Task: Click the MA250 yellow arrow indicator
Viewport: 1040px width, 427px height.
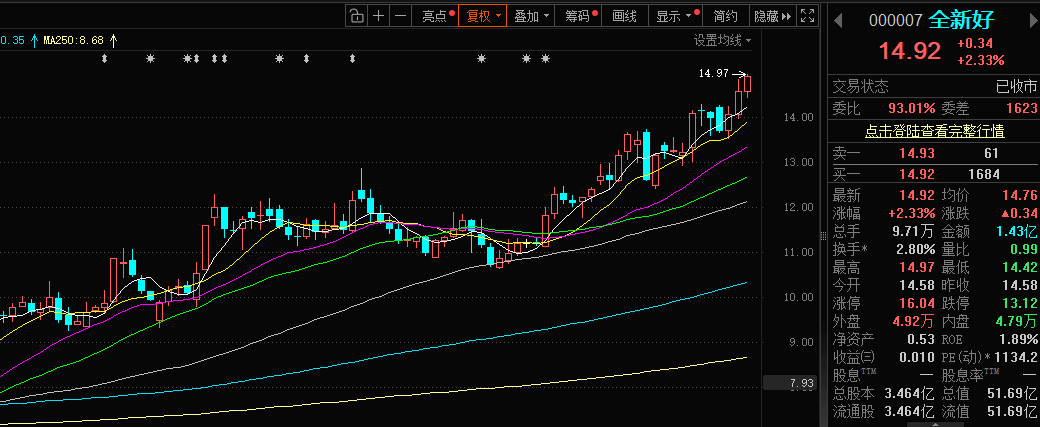Action: click(113, 40)
